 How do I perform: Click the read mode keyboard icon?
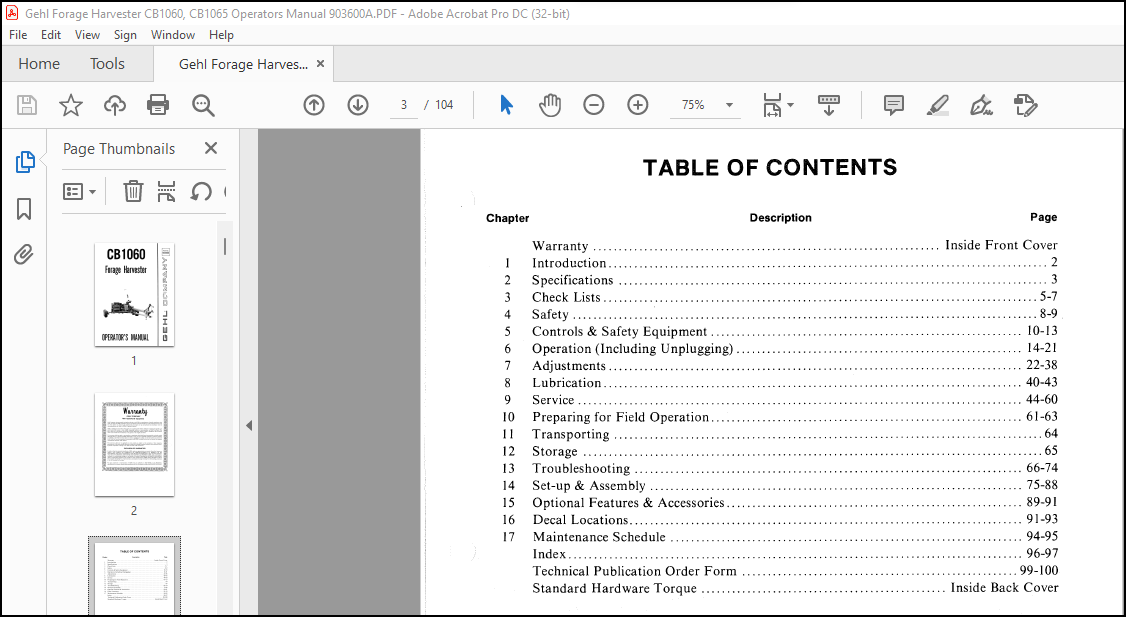point(829,105)
